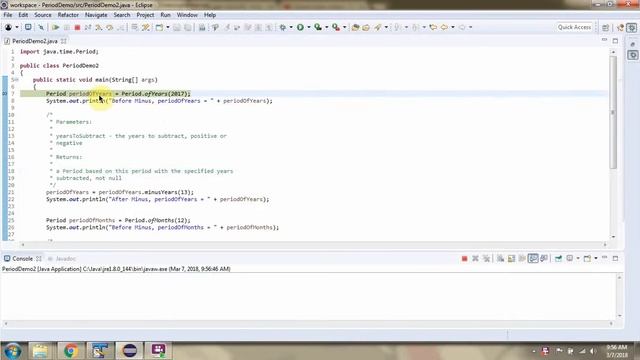The image size is (640, 360).
Task: Open the Display Selected Console dropdown
Action: [x=578, y=258]
